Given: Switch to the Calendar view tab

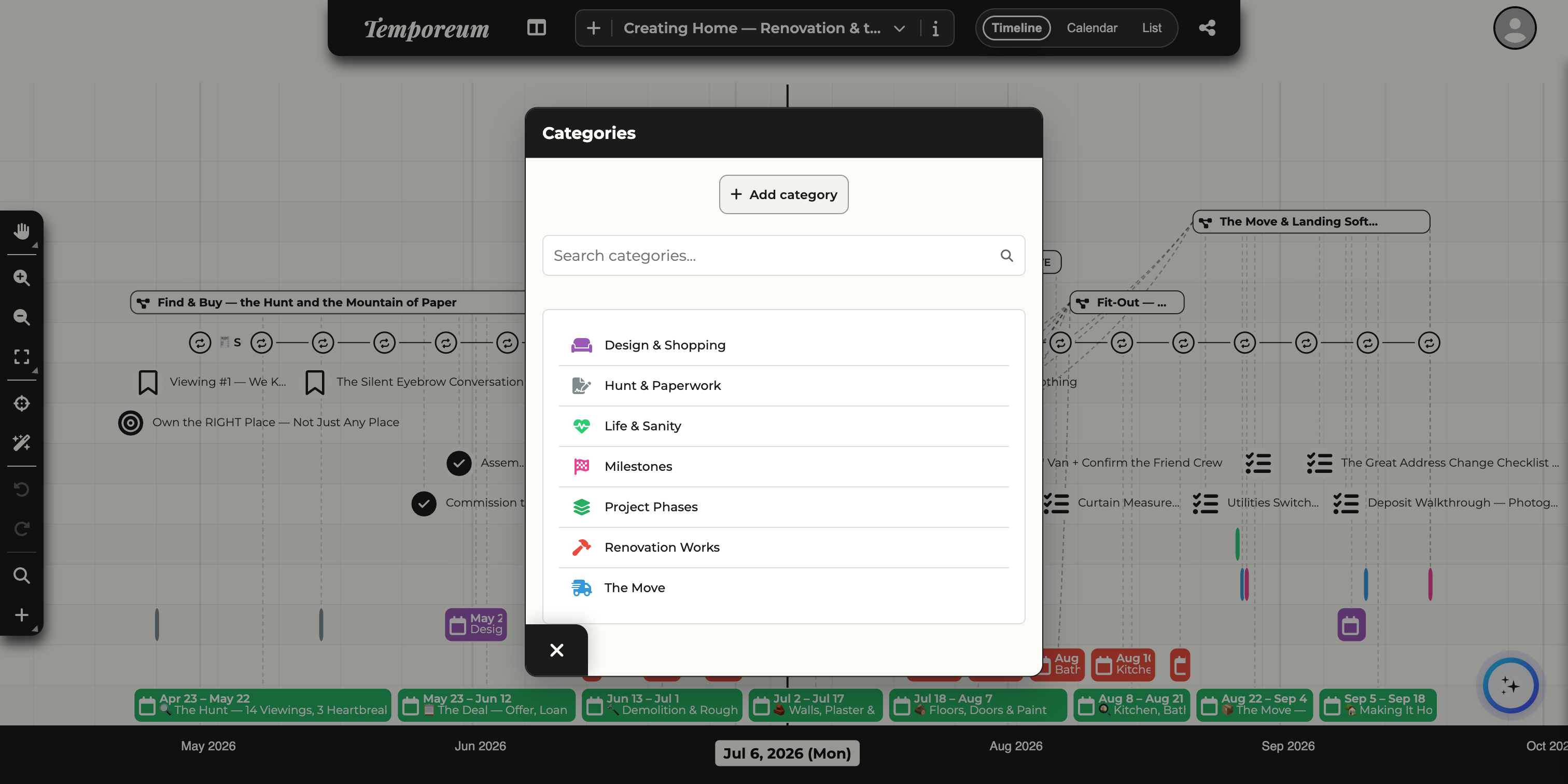Looking at the screenshot, I should 1091,28.
